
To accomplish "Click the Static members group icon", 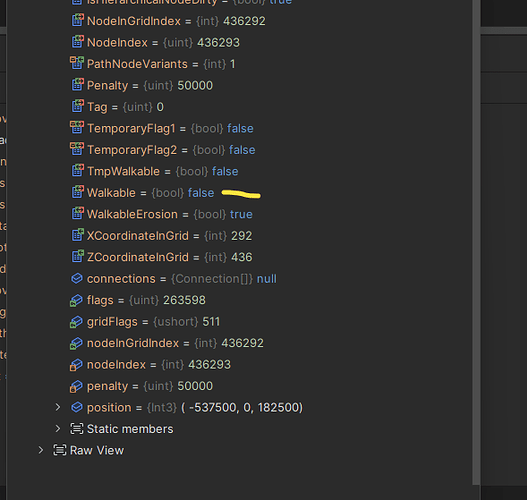I will (77, 429).
